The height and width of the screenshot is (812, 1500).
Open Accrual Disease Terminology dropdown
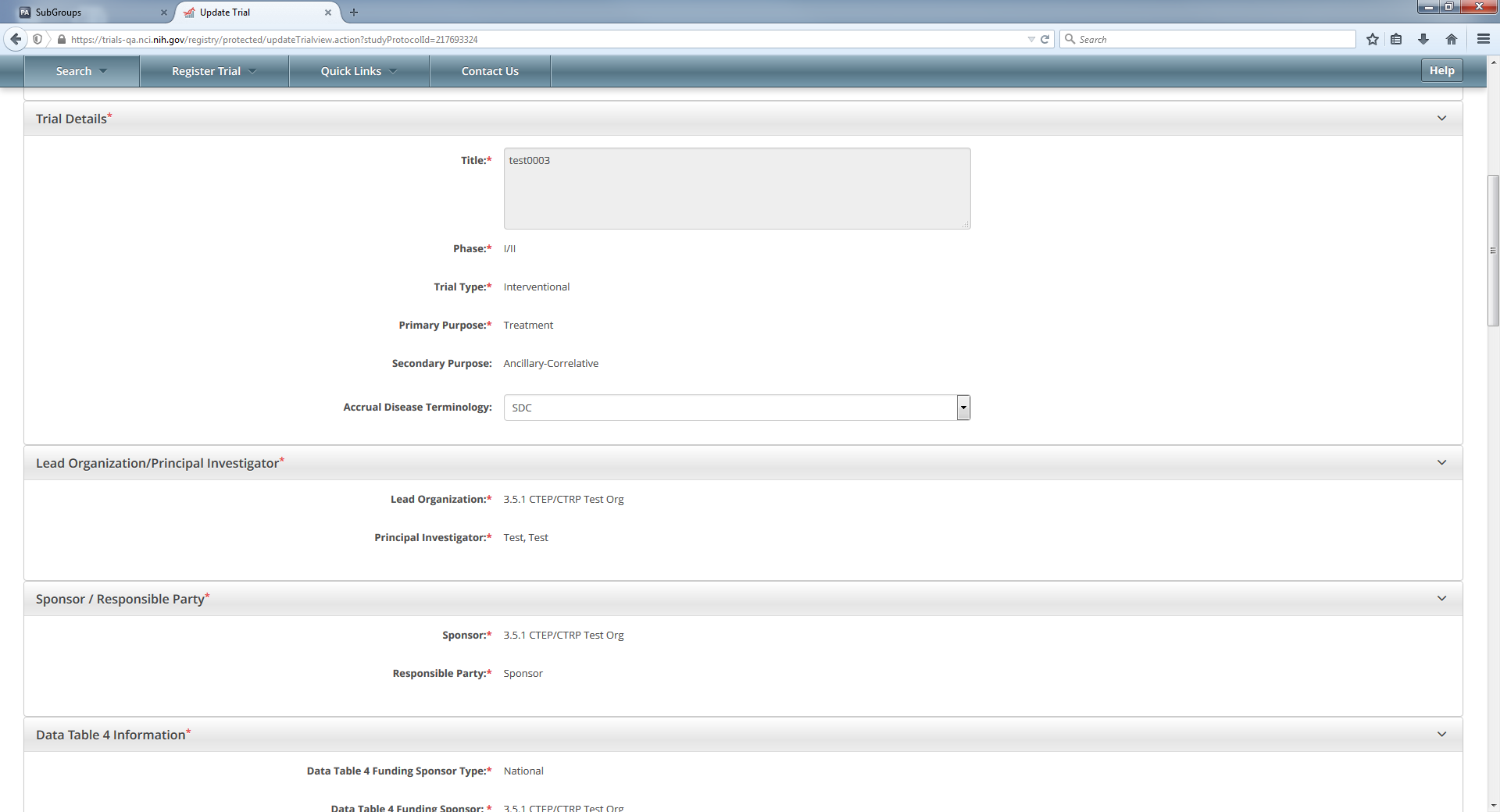pyautogui.click(x=963, y=408)
